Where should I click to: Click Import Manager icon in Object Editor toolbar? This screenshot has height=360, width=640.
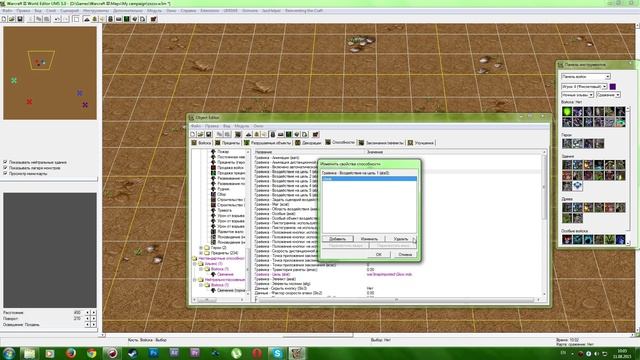pyautogui.click(x=305, y=134)
